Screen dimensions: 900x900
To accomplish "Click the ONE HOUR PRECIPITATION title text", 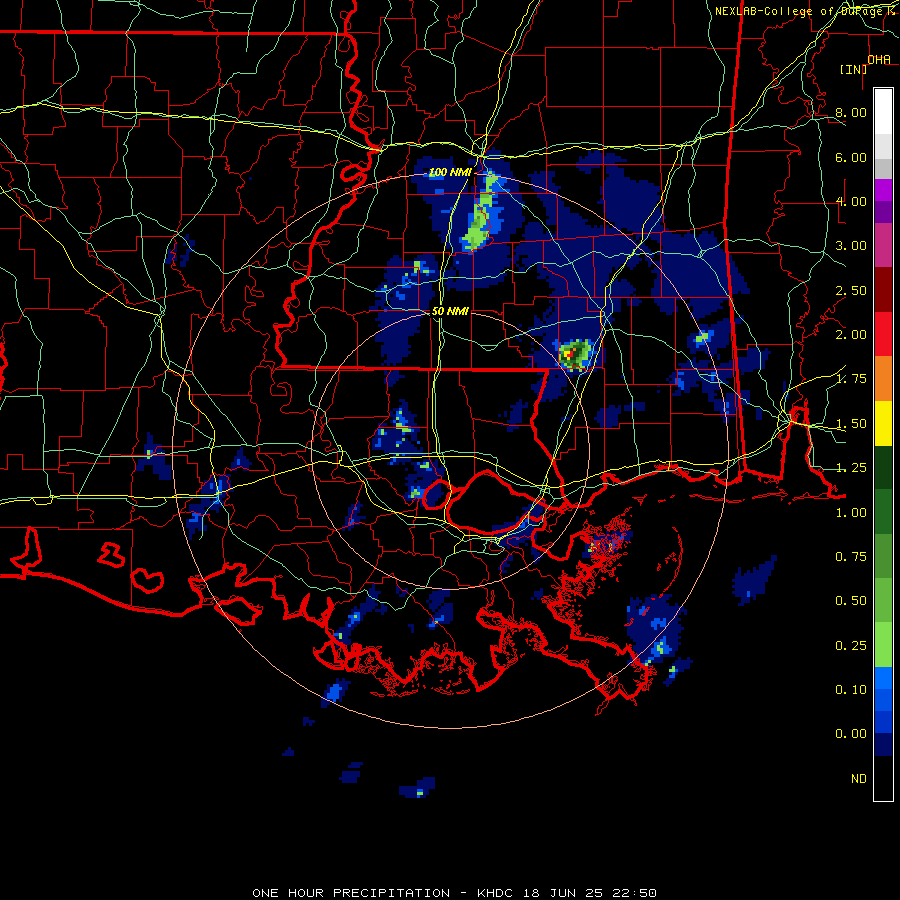I will tap(351, 893).
